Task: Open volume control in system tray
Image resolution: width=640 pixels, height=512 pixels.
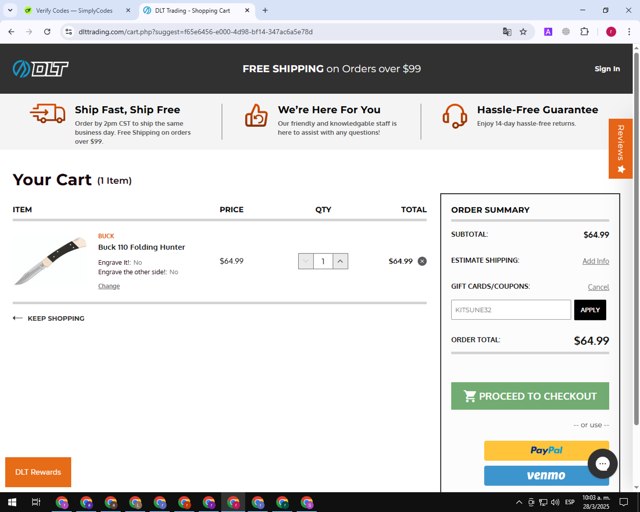Action: [x=555, y=502]
